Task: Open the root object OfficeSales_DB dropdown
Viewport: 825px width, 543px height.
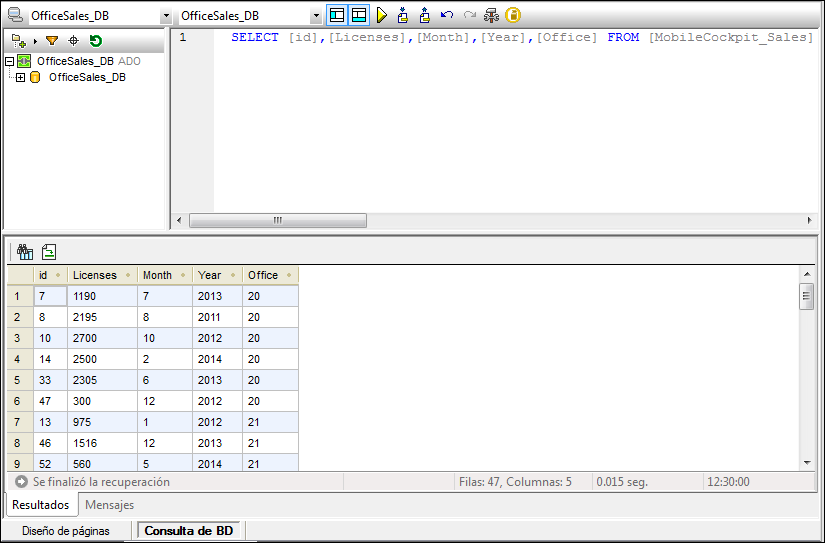Action: click(x=316, y=17)
